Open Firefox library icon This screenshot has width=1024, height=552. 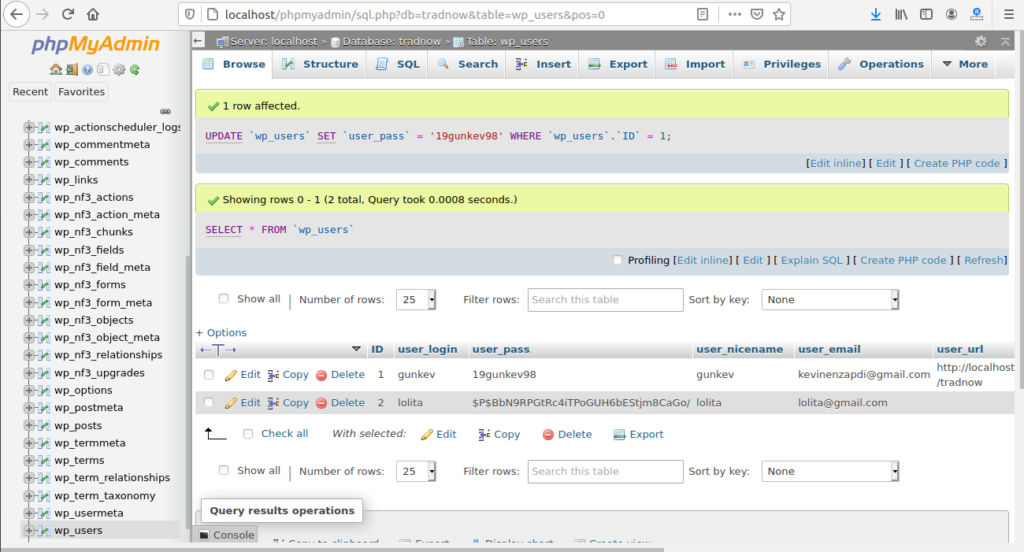(x=901, y=14)
